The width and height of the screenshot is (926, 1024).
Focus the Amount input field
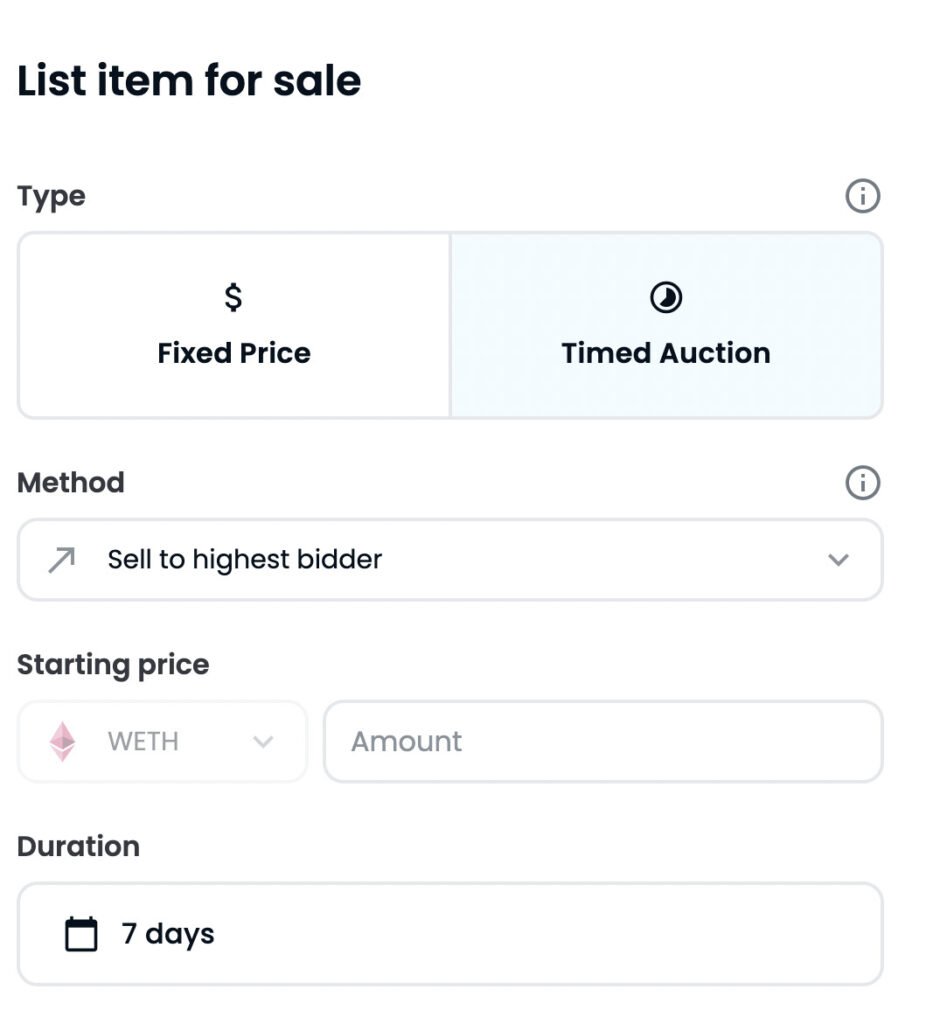click(x=603, y=742)
